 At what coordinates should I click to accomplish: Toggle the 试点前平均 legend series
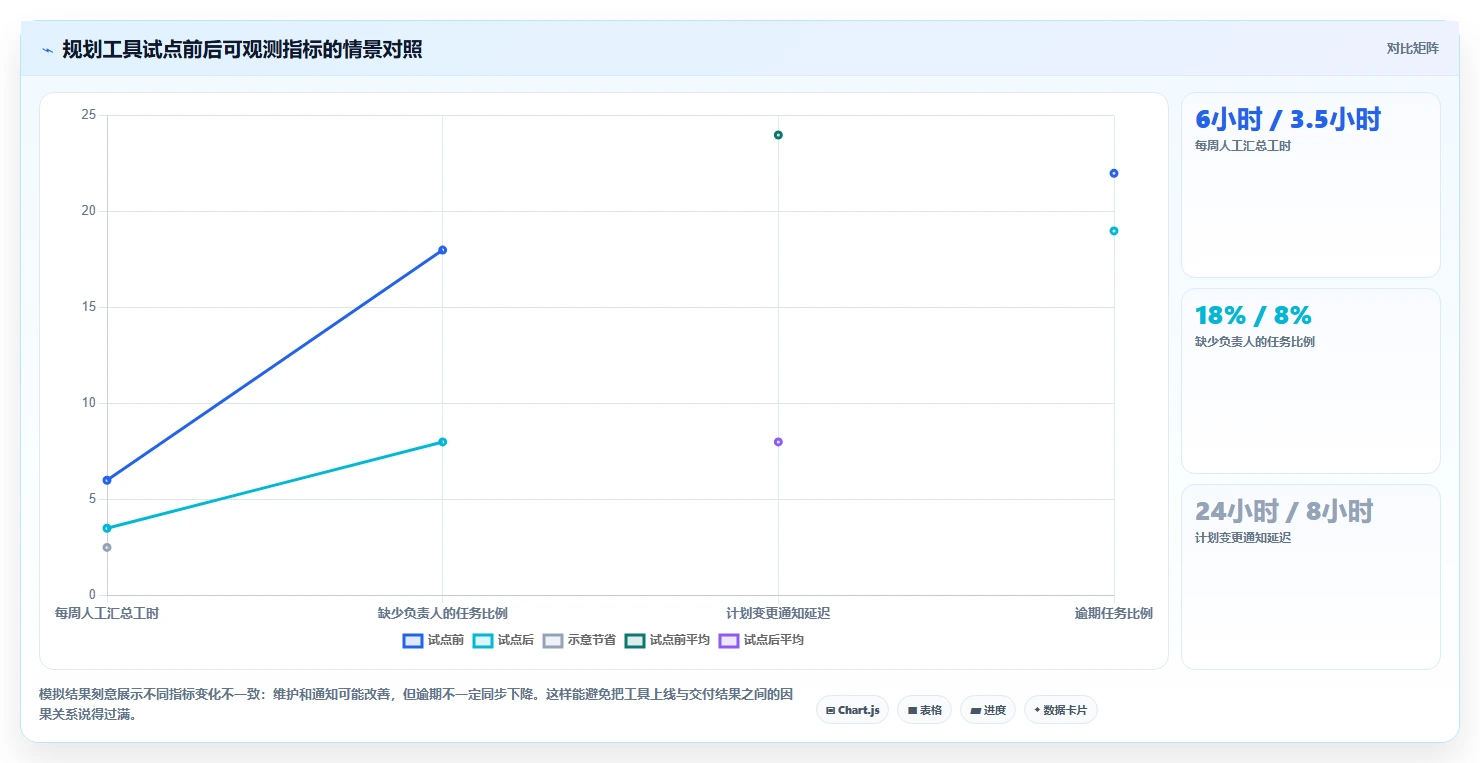667,640
